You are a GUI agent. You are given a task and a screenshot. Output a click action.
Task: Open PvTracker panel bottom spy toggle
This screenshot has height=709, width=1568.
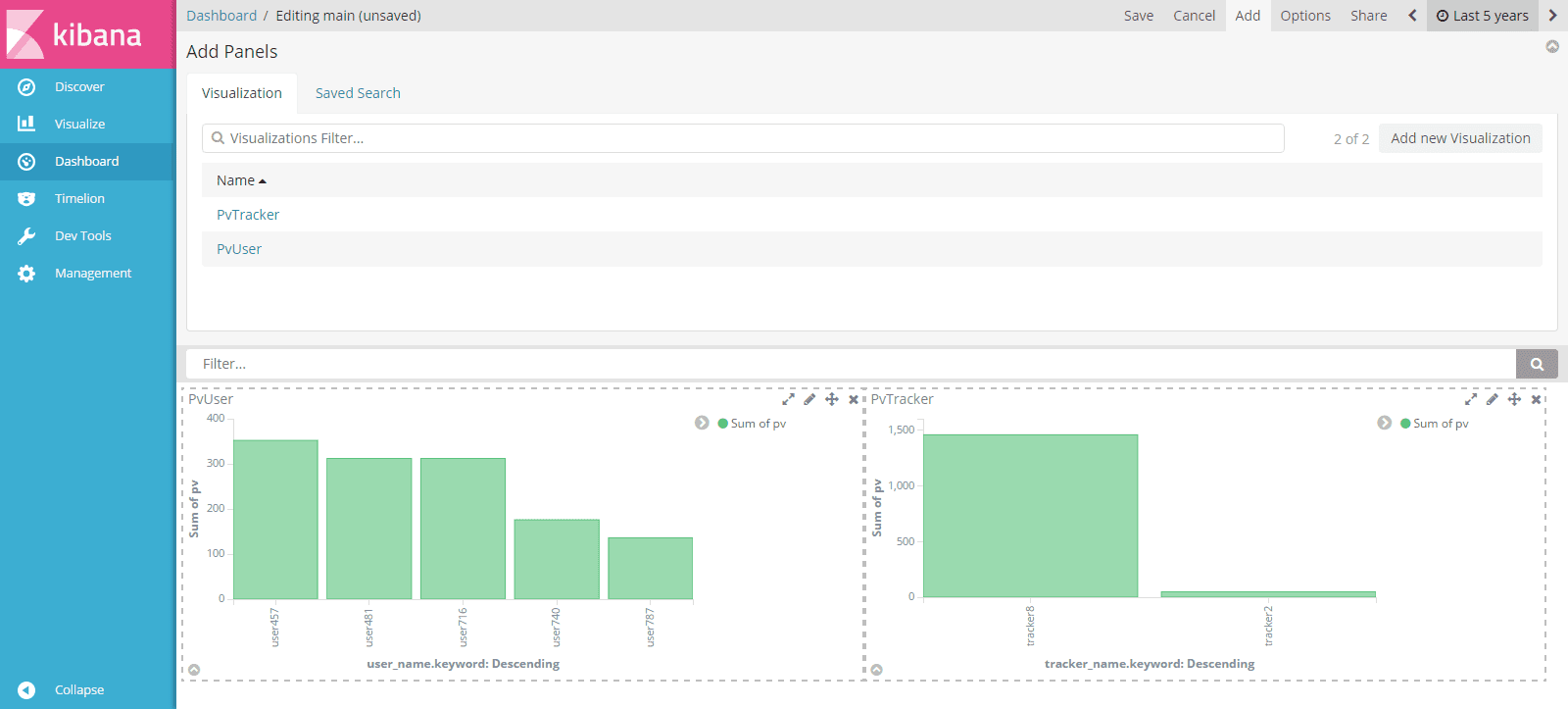pos(876,670)
